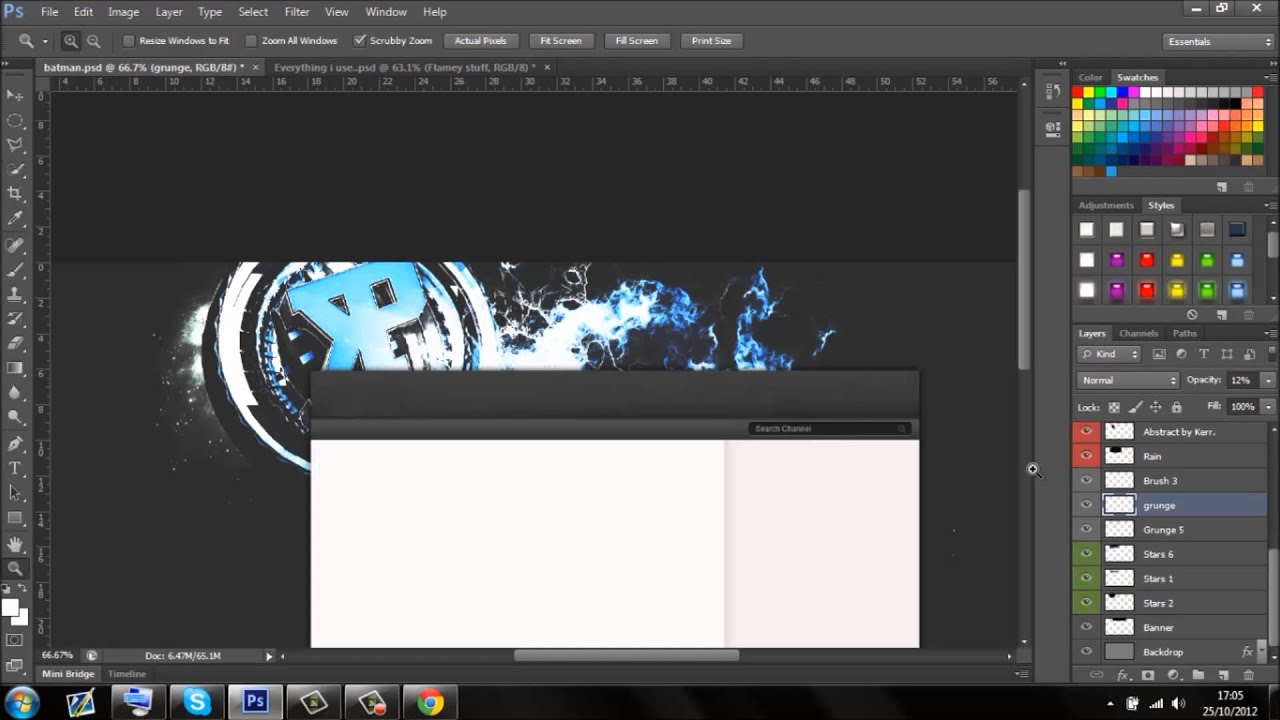Hide the Rain layer
This screenshot has width=1280, height=720.
tap(1086, 456)
